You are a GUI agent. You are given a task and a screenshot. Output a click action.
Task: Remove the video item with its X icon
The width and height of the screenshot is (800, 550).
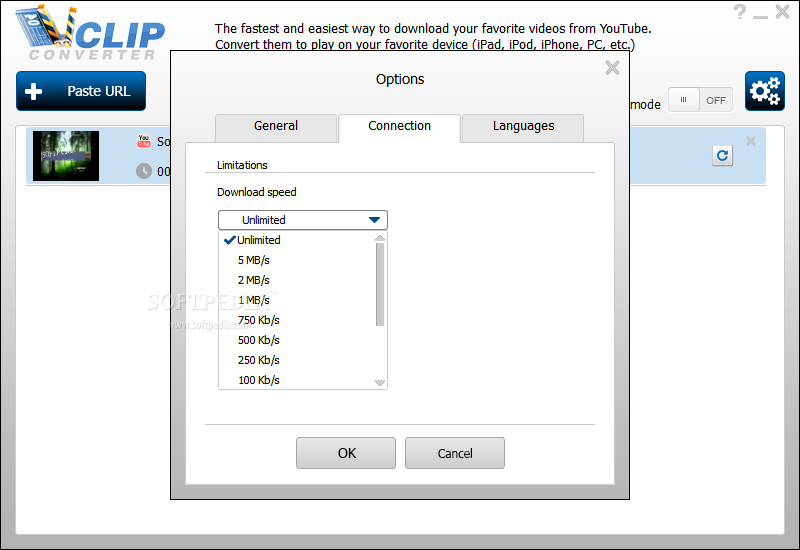click(751, 141)
